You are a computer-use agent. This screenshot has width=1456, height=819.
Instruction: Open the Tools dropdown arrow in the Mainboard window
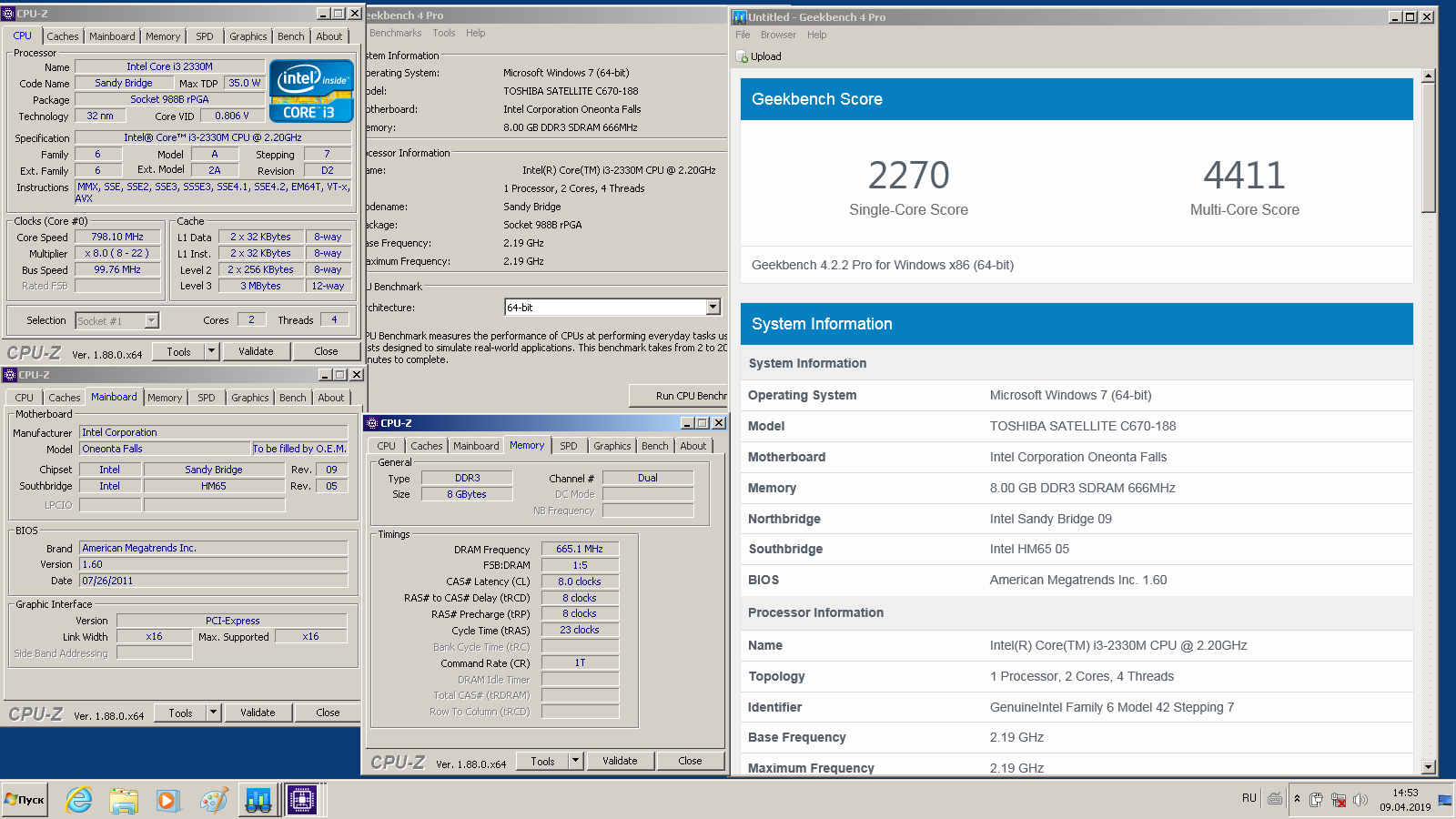tap(213, 713)
